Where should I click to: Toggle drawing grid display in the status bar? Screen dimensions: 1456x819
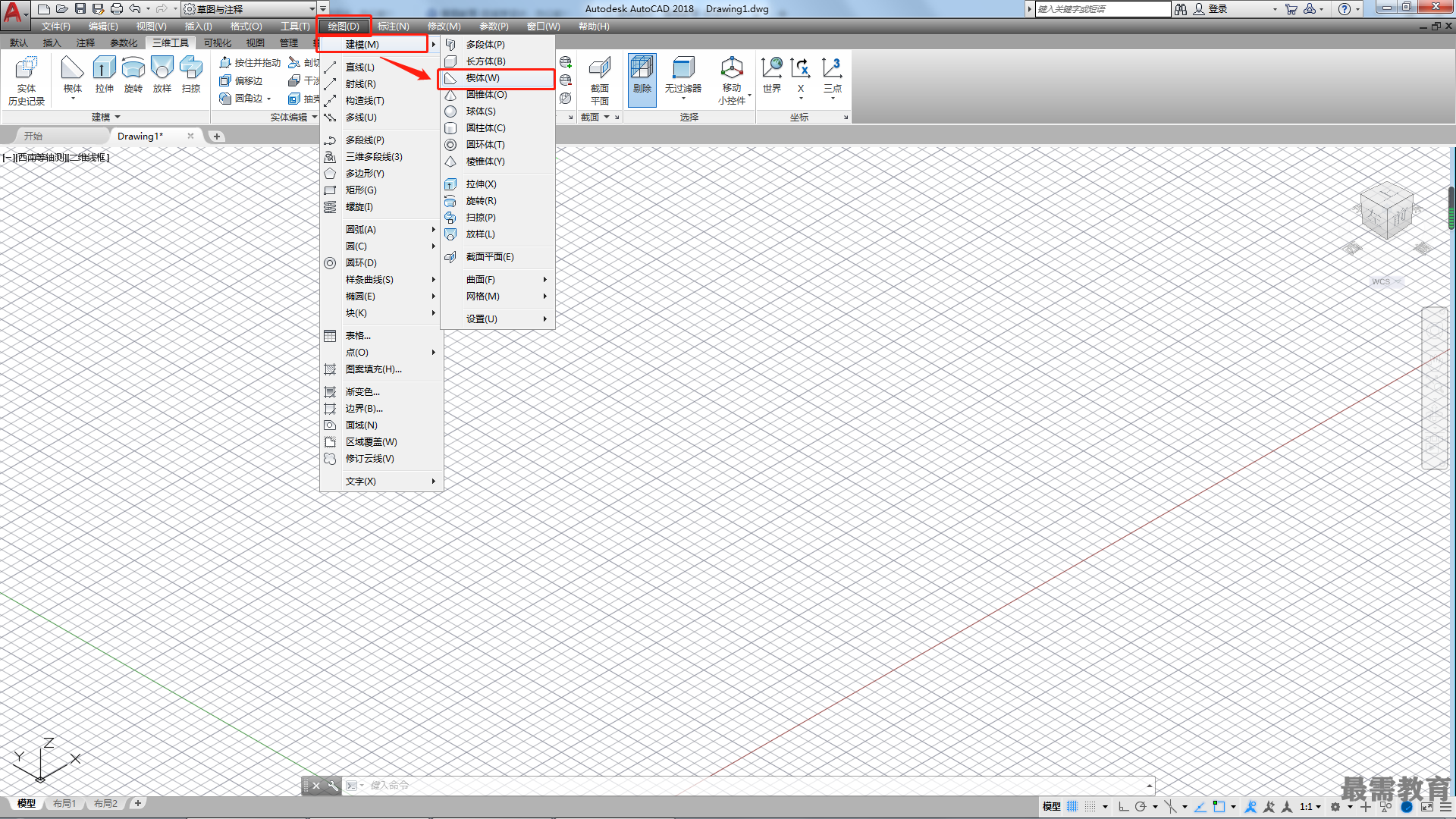click(x=1072, y=807)
